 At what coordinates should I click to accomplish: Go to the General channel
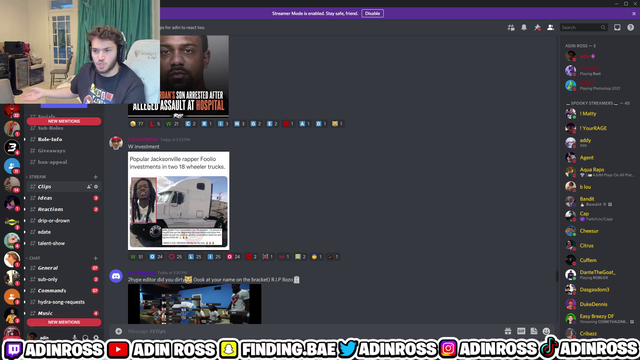[64, 268]
